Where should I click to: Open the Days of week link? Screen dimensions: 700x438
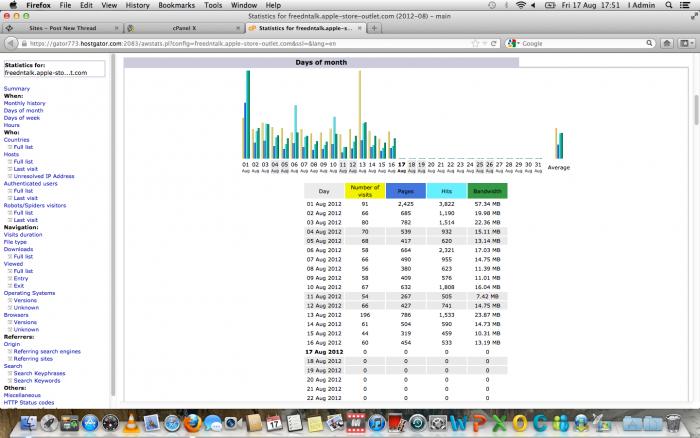[x=21, y=118]
